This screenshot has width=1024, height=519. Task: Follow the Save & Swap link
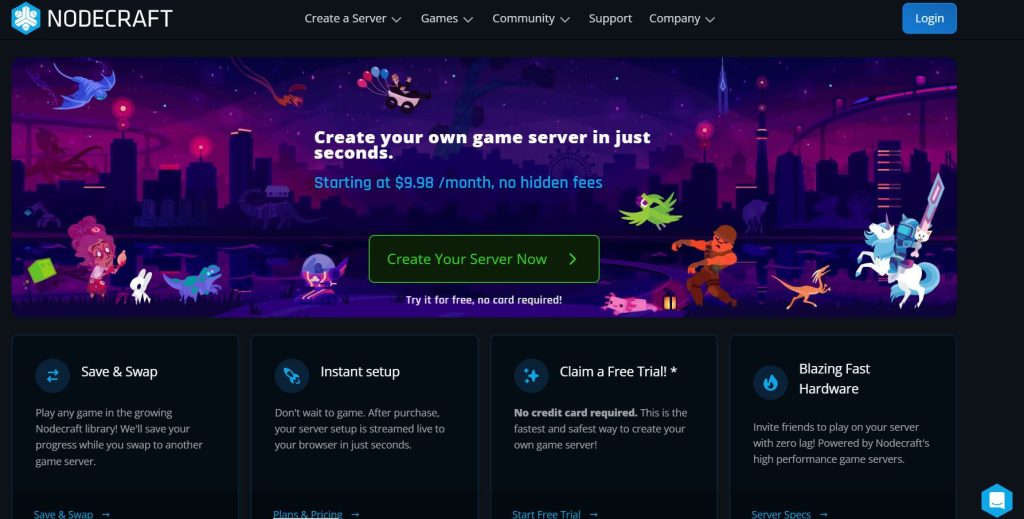click(x=63, y=514)
